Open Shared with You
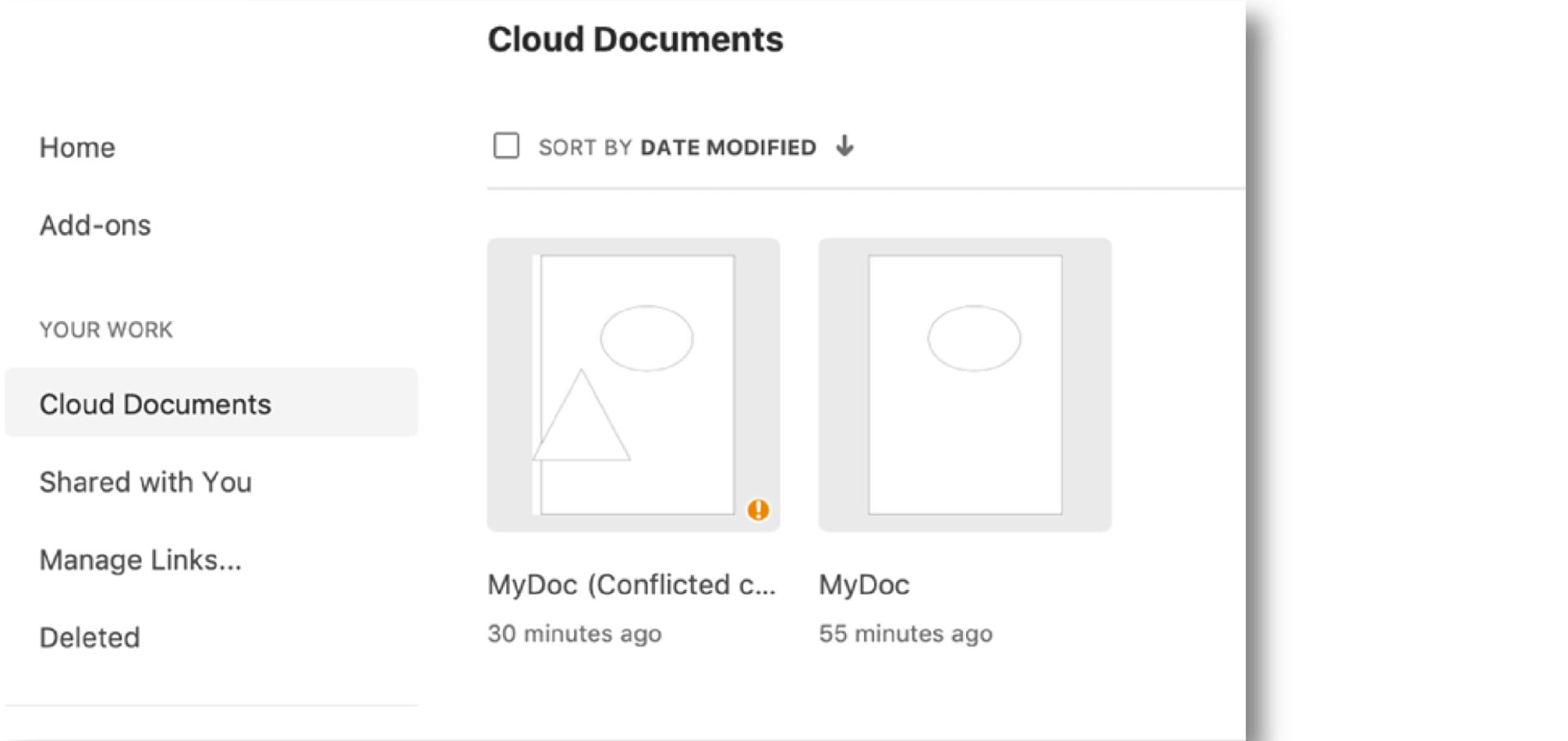1568x741 pixels. pyautogui.click(x=145, y=482)
